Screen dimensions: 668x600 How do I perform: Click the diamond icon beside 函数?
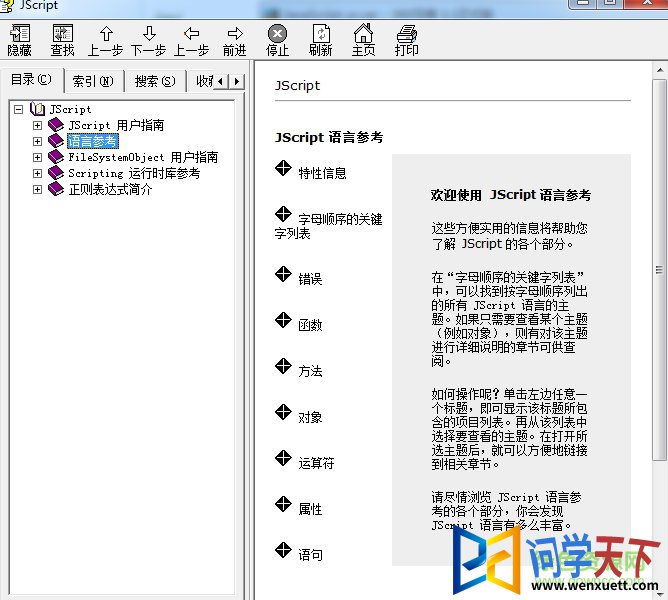(283, 320)
